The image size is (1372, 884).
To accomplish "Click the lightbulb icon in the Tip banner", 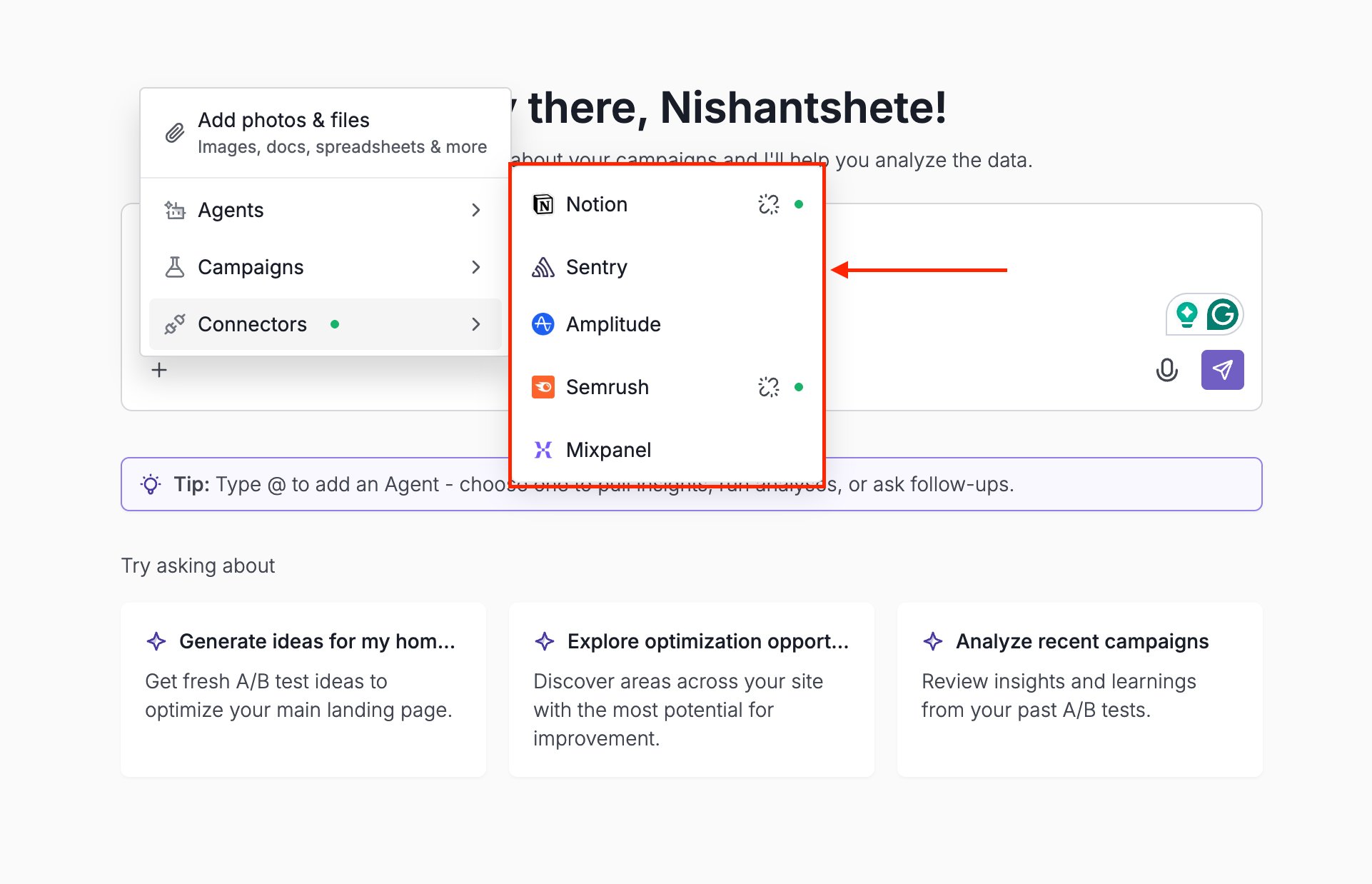I will (151, 484).
